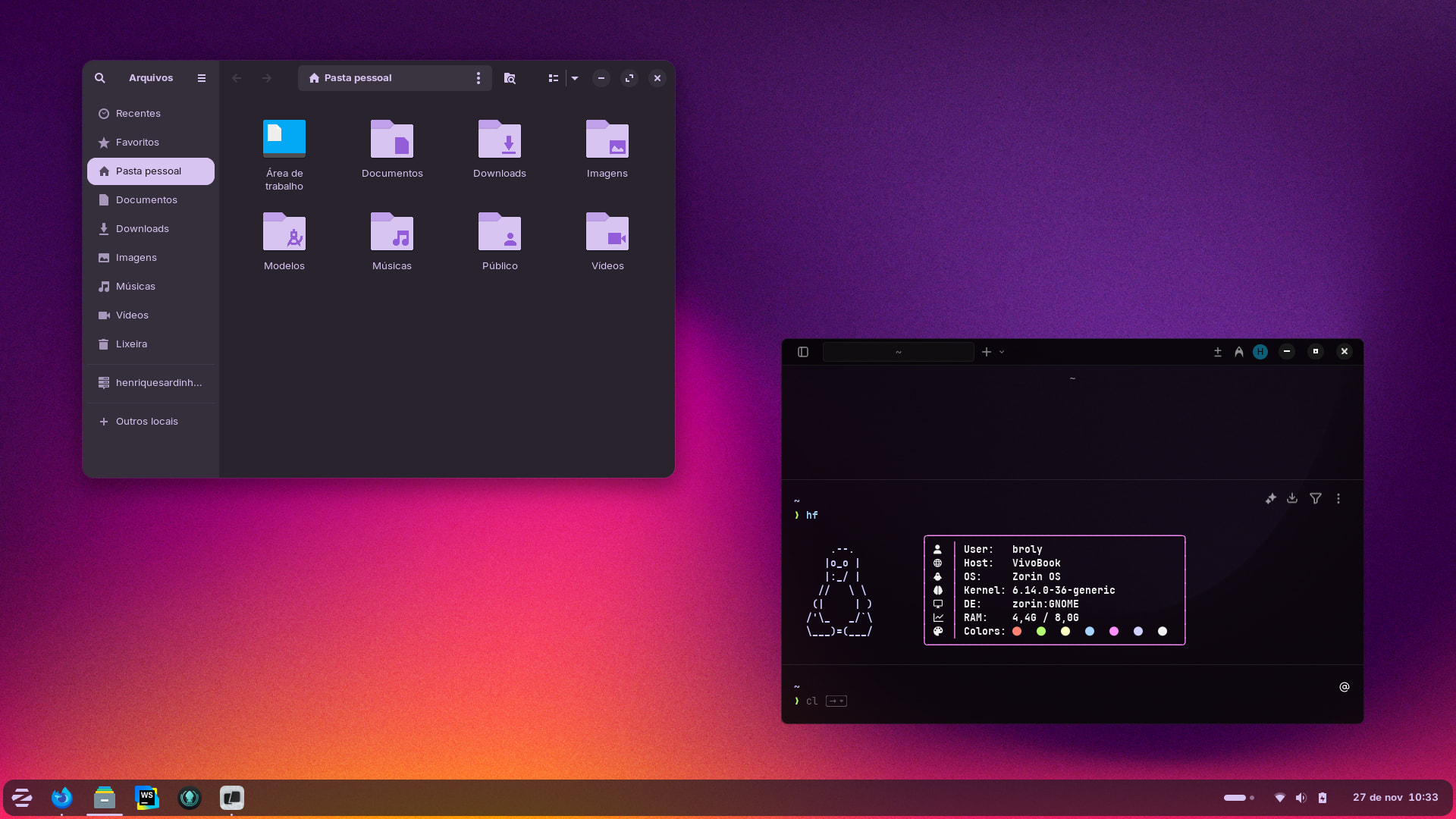
Task: Toggle the terminal sidebar panel icon
Action: point(803,351)
